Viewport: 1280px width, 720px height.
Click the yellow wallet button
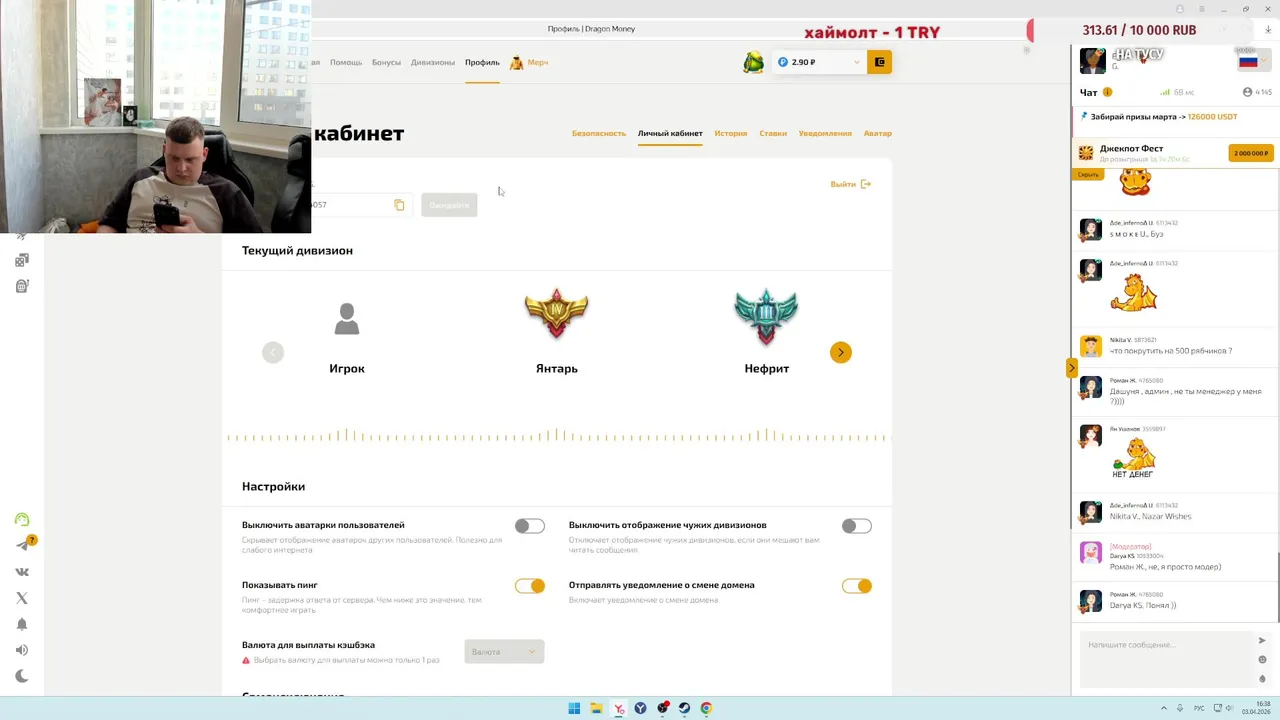coord(880,62)
